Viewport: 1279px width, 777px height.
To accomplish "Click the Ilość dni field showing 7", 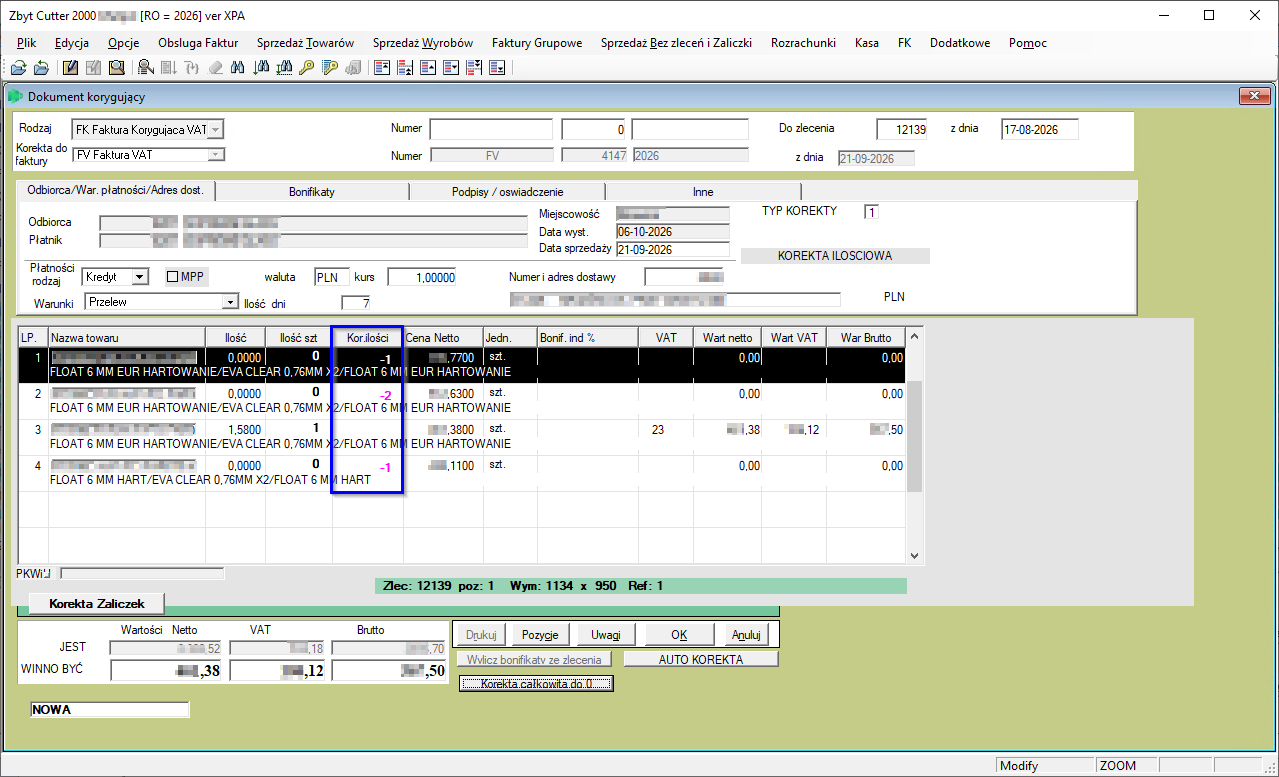I will 356,302.
